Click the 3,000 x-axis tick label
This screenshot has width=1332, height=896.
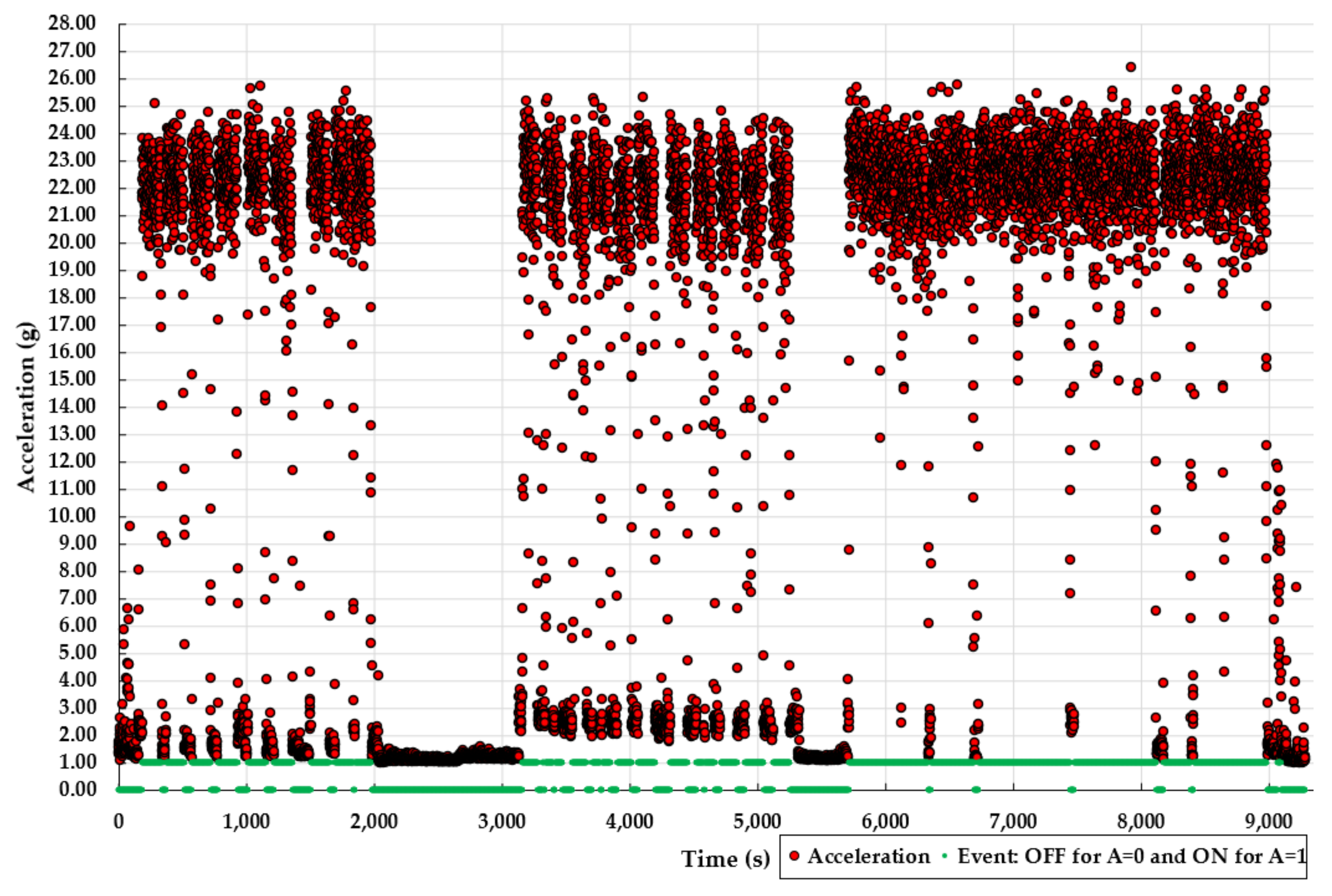click(502, 821)
